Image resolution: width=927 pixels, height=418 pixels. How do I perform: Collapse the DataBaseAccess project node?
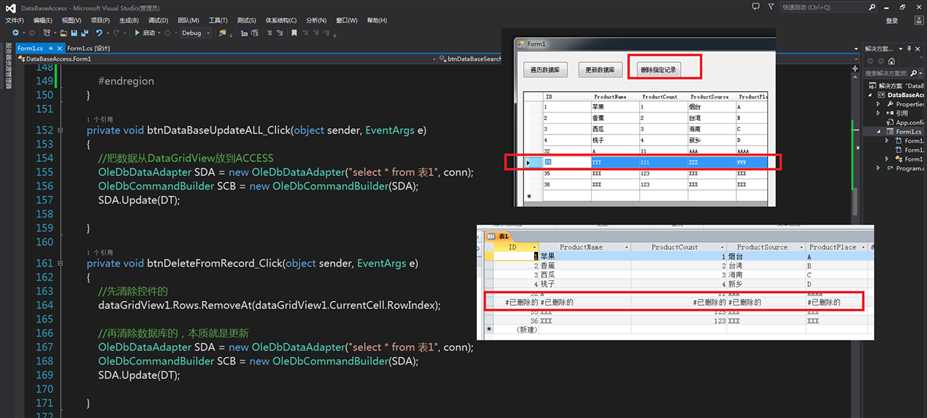click(x=870, y=95)
